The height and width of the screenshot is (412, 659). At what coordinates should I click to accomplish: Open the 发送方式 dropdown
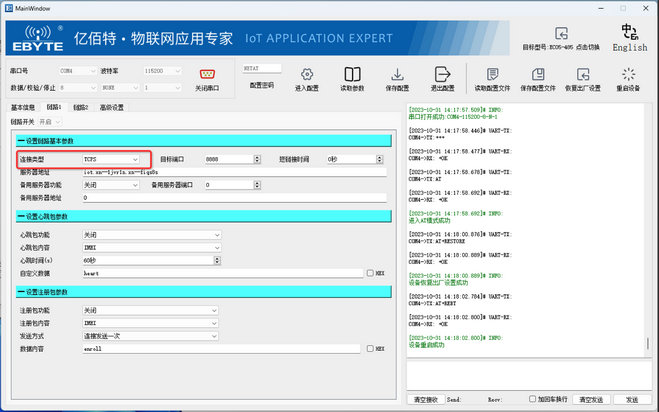coord(150,336)
